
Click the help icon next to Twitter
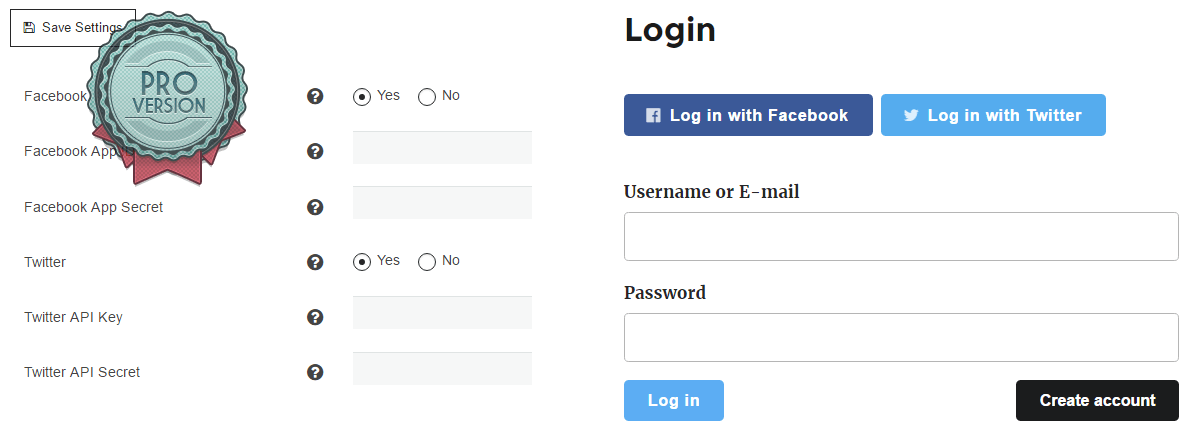[x=315, y=262]
